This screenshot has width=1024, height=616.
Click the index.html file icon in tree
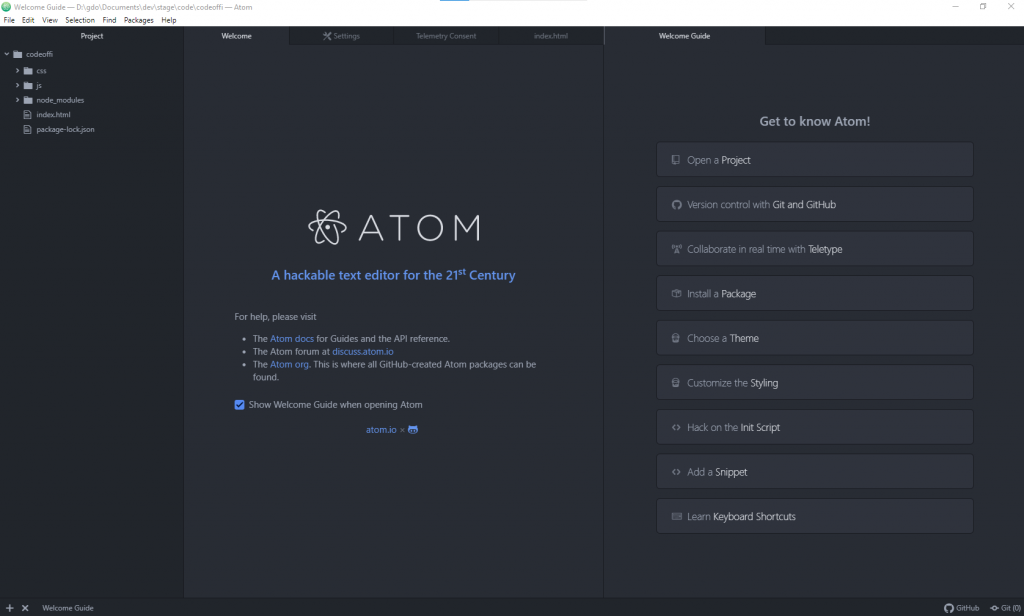27,114
